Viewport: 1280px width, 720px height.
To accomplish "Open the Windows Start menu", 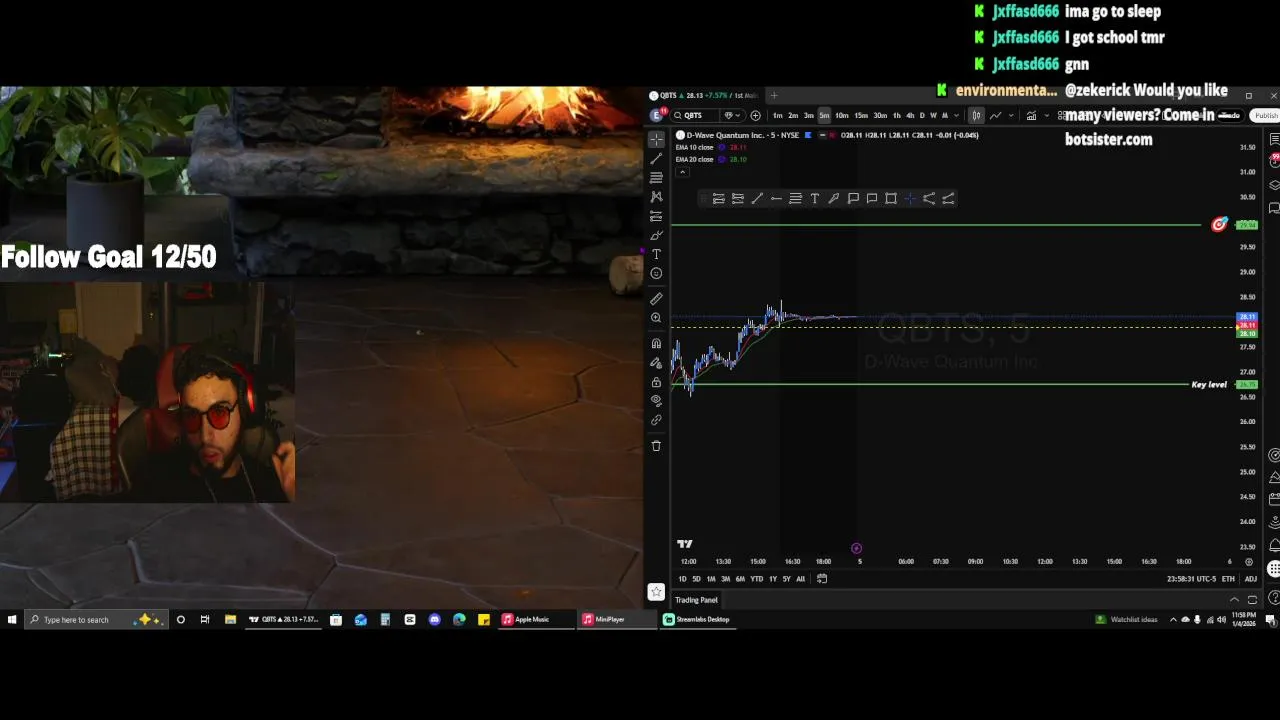I will [11, 619].
